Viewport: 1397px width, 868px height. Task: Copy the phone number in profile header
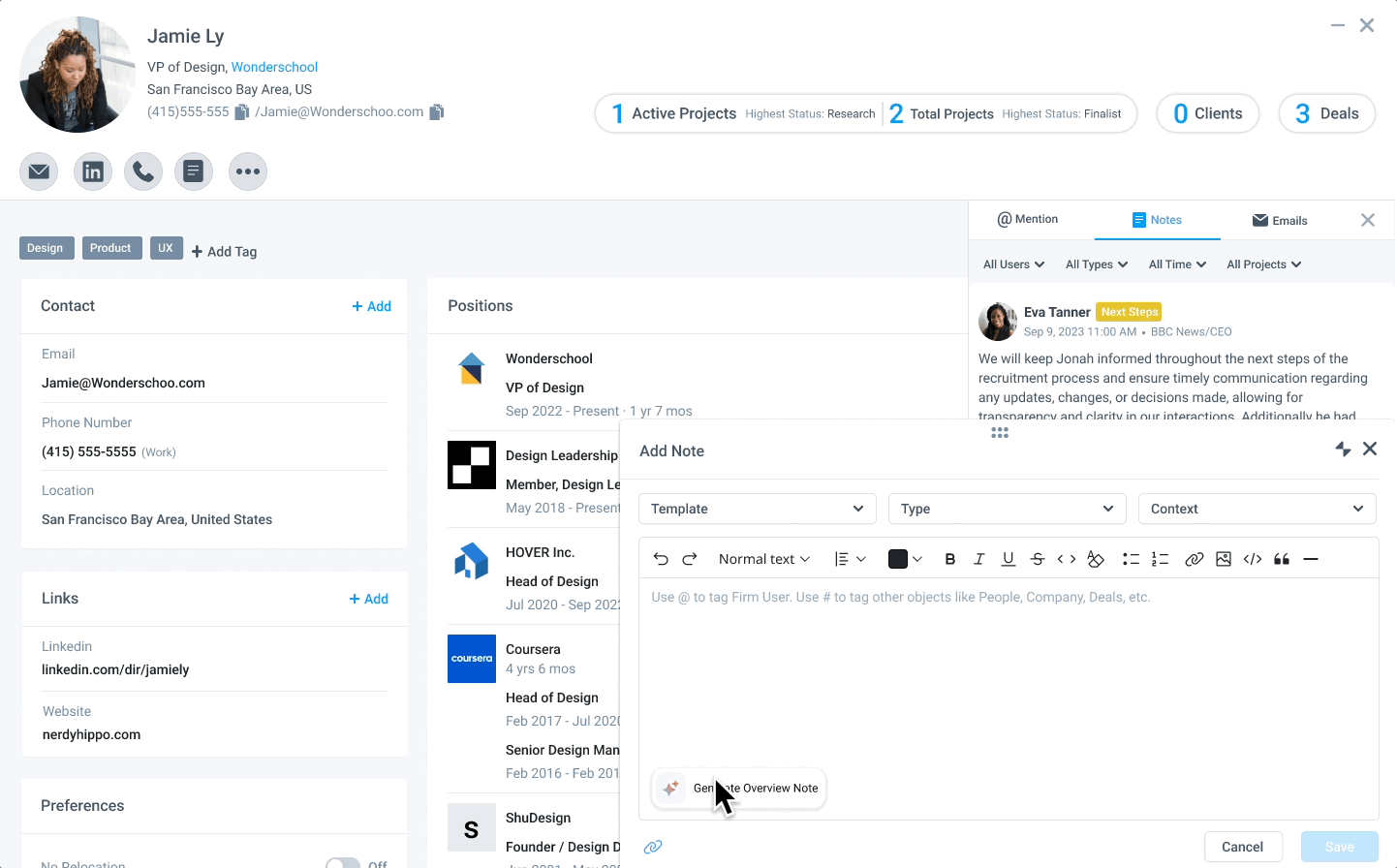[242, 112]
